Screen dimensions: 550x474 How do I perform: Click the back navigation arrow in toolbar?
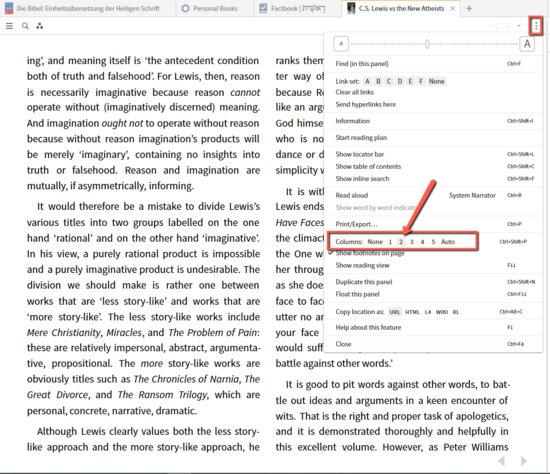(496, 26)
